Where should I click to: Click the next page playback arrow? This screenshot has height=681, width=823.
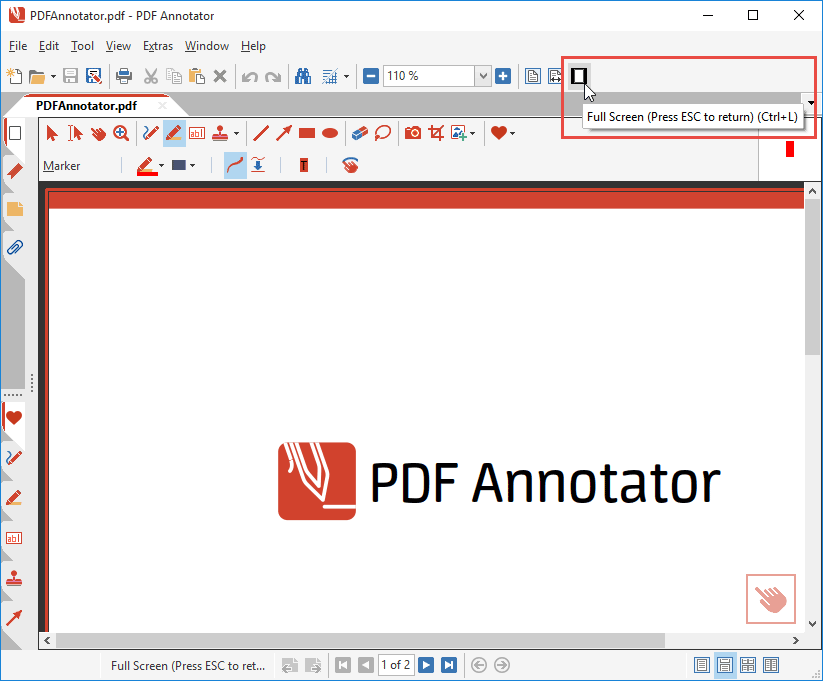(426, 664)
